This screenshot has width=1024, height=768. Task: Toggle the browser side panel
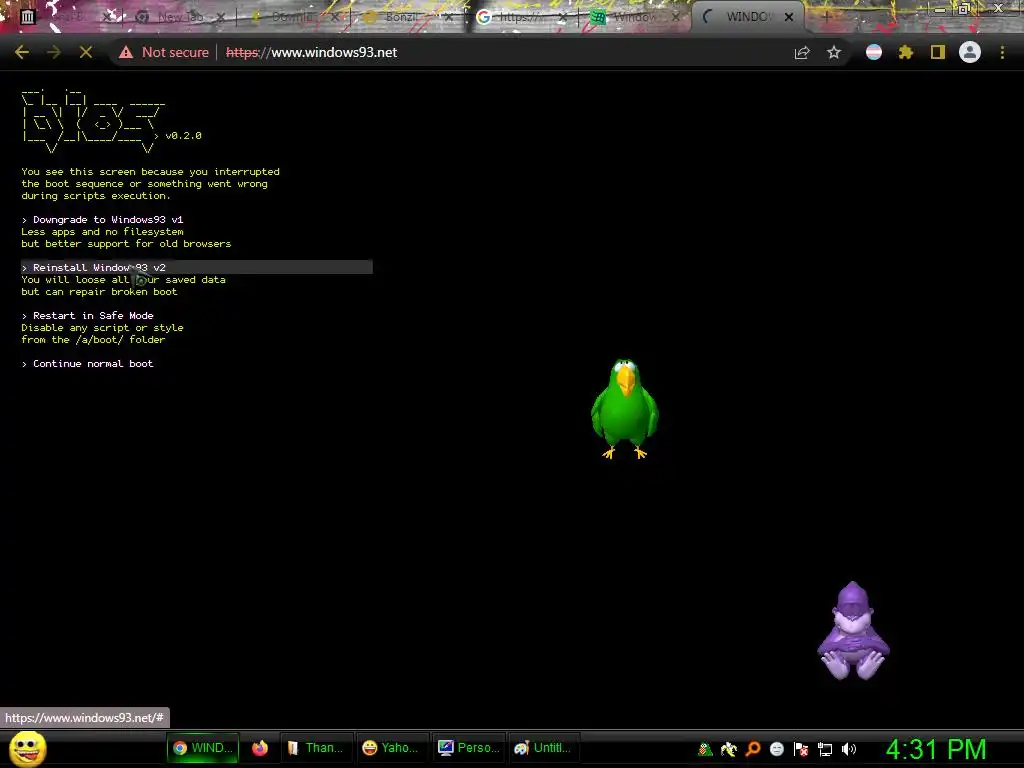point(938,52)
